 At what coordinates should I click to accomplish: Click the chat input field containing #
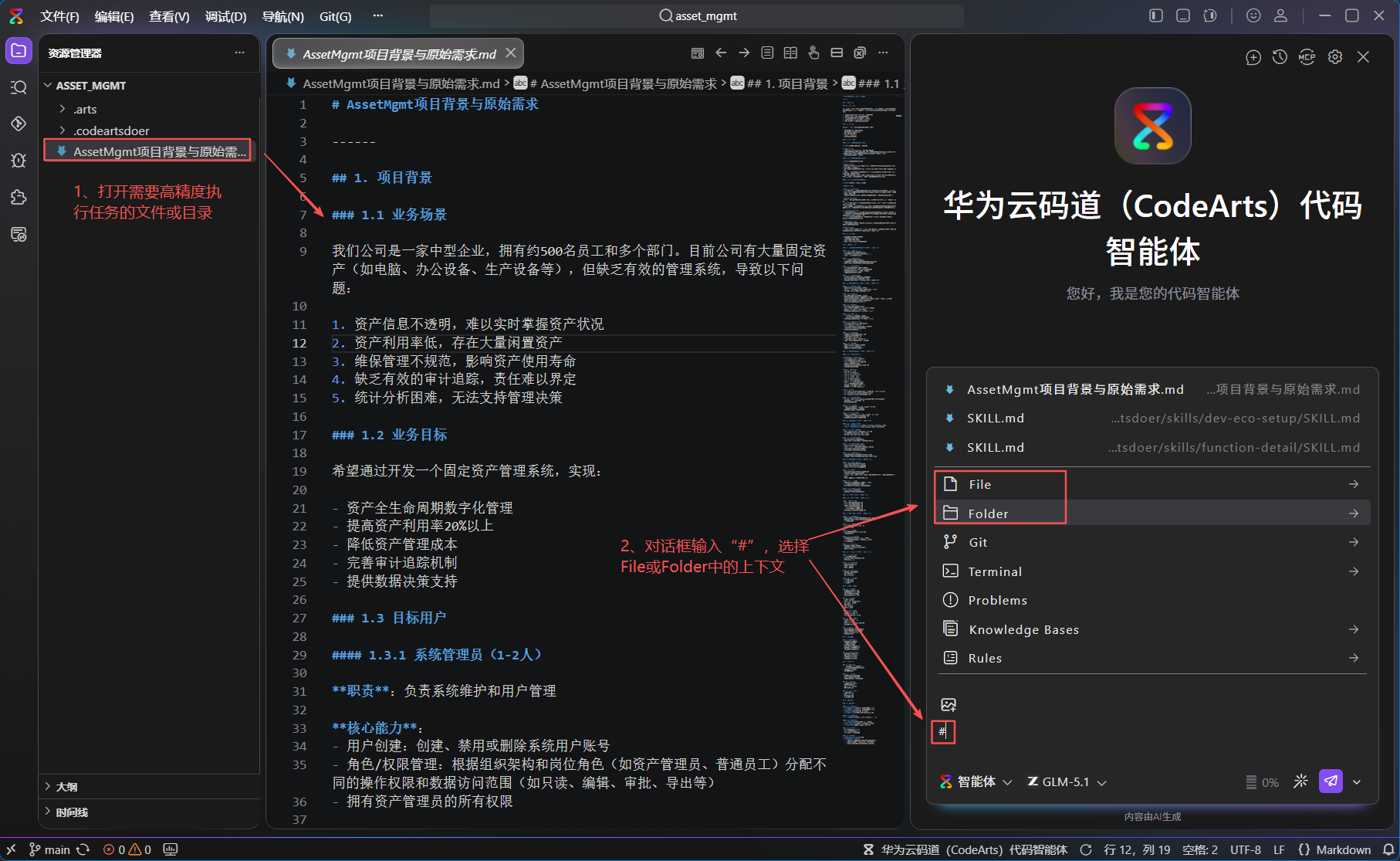click(x=1151, y=731)
